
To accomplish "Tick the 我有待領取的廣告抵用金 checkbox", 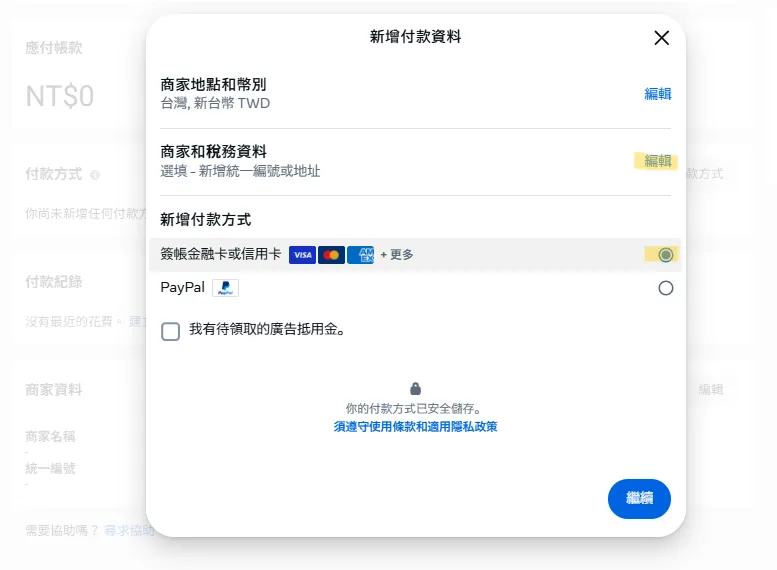I will click(x=171, y=331).
